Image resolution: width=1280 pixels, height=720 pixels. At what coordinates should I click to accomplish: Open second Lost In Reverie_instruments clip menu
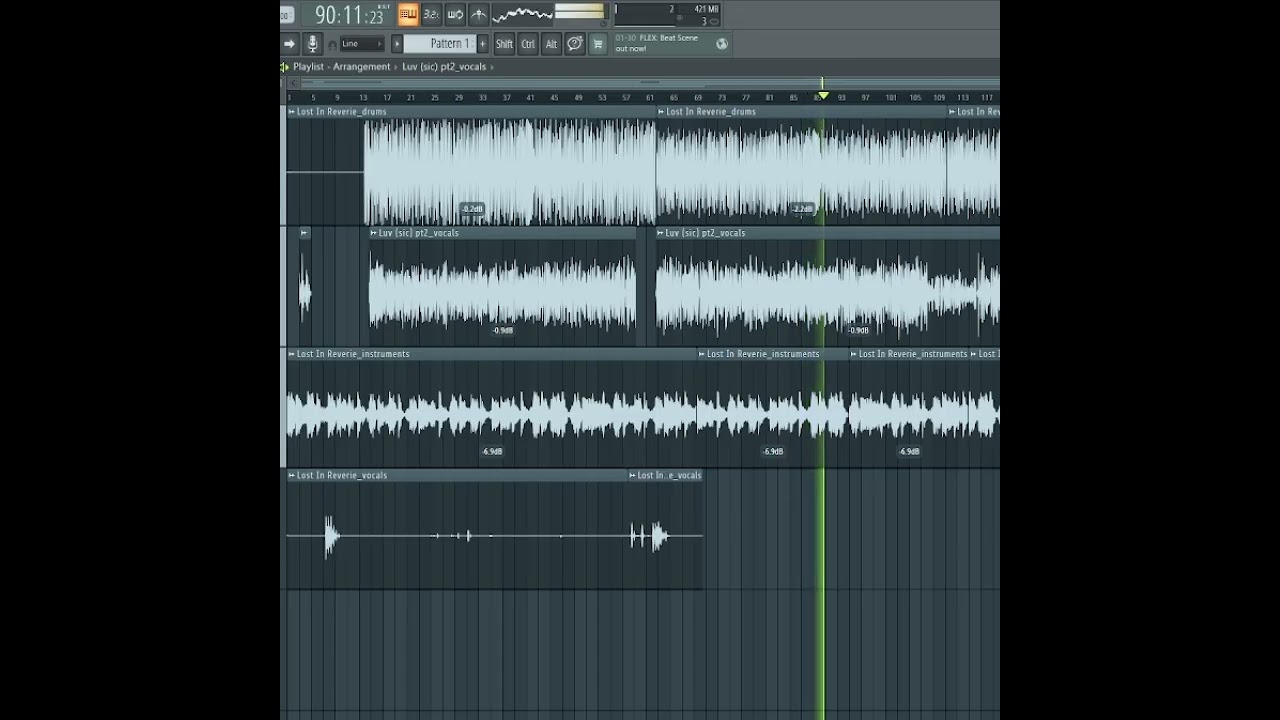pyautogui.click(x=702, y=354)
